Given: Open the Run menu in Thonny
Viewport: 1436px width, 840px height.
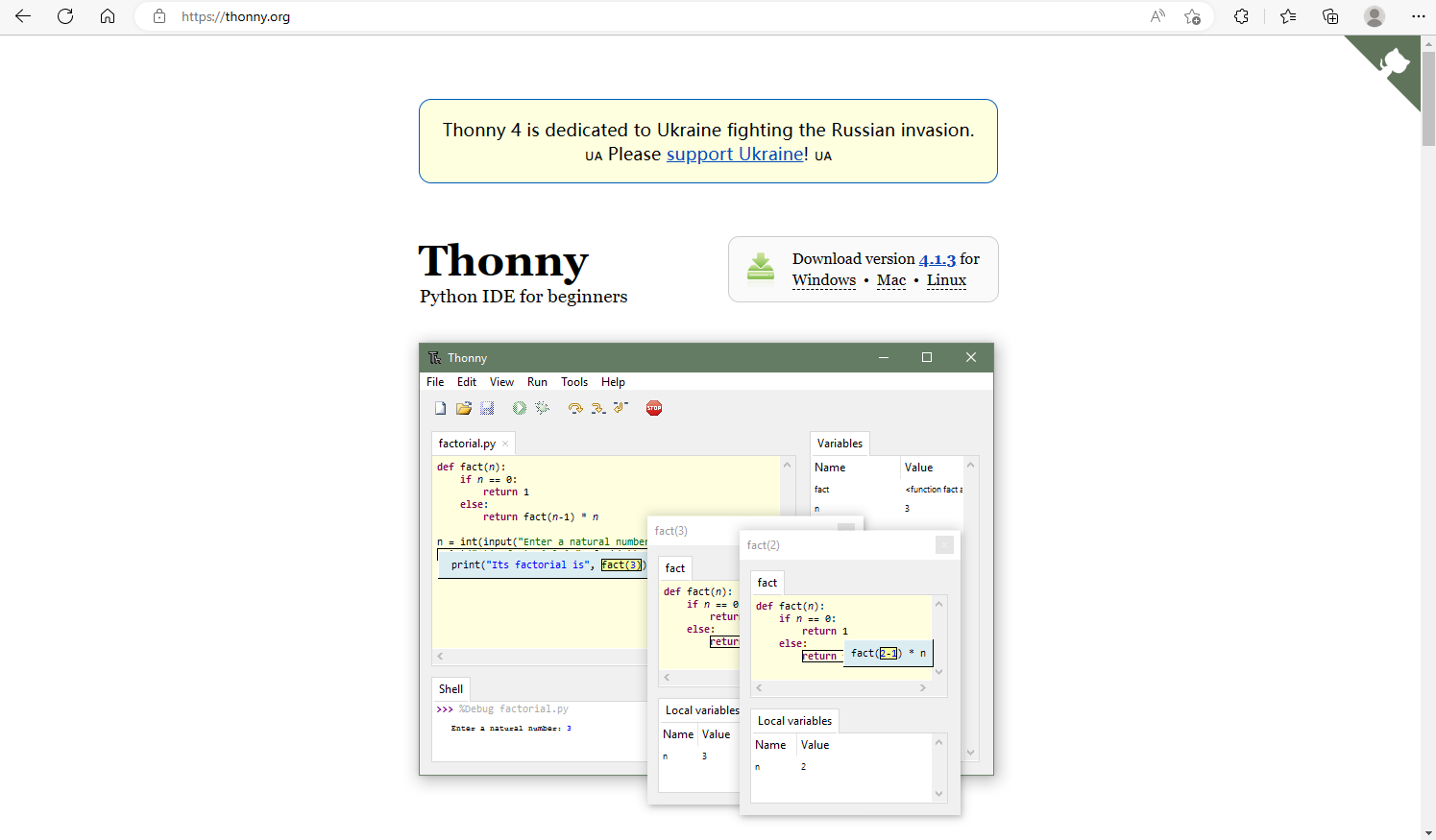Looking at the screenshot, I should 537,381.
